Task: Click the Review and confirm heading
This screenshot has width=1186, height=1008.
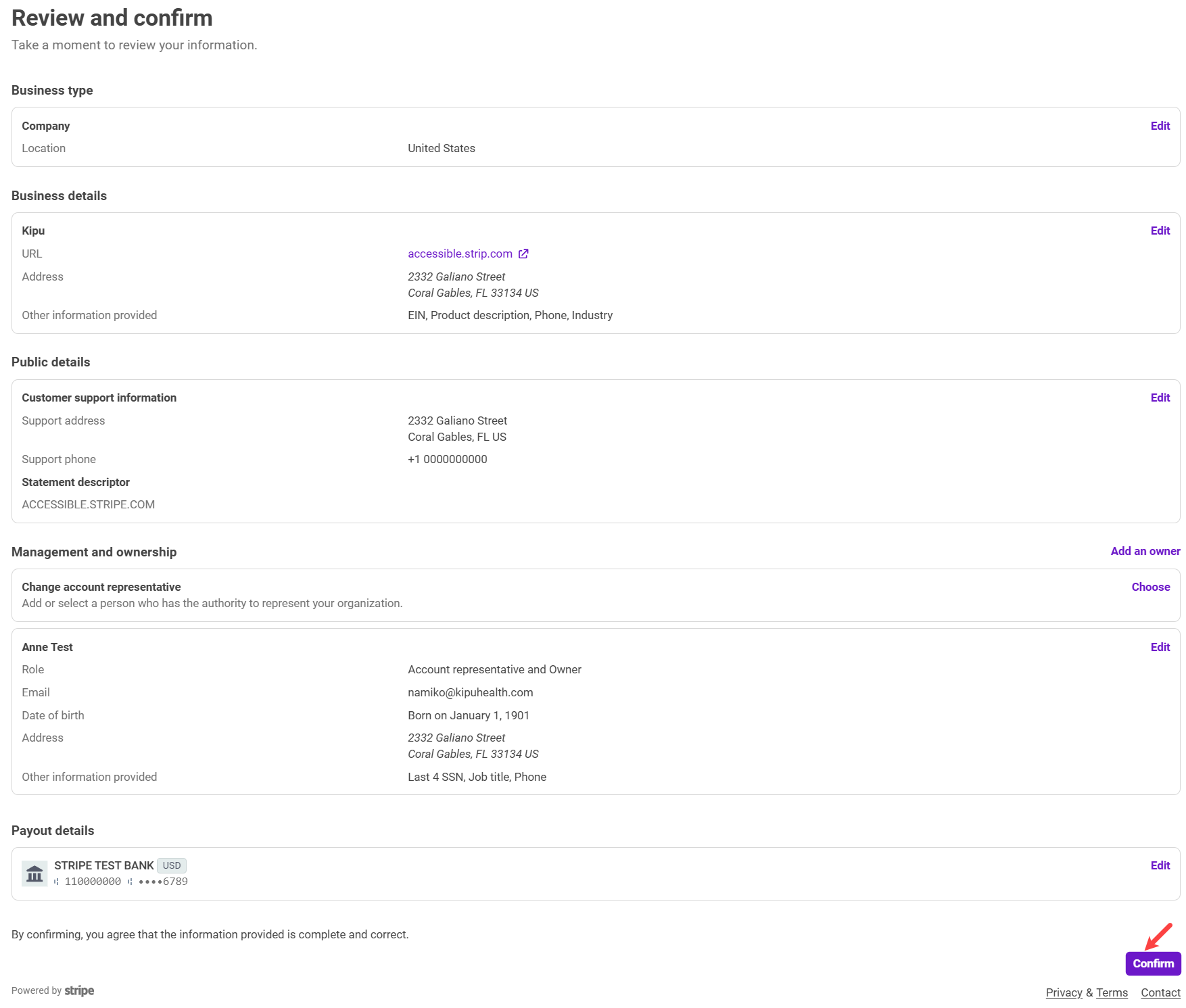Action: tap(112, 18)
